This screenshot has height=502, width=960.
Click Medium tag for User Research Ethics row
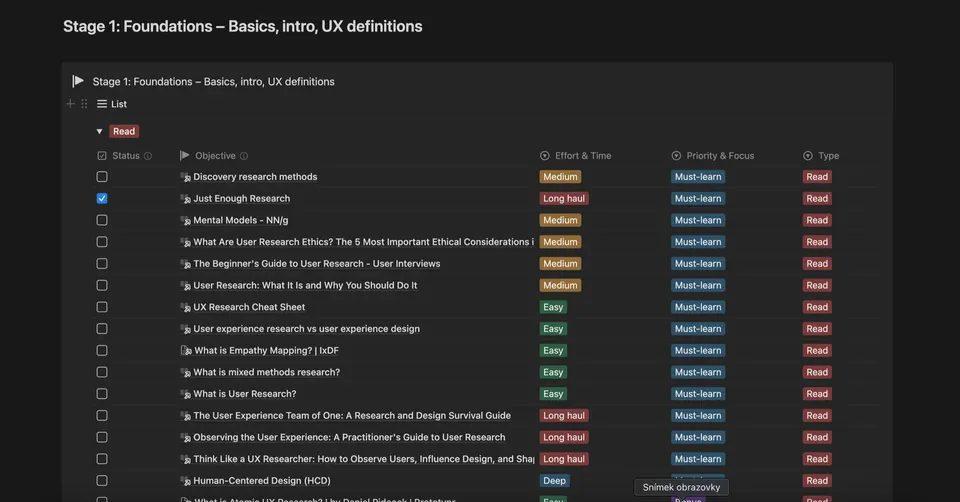pos(560,242)
